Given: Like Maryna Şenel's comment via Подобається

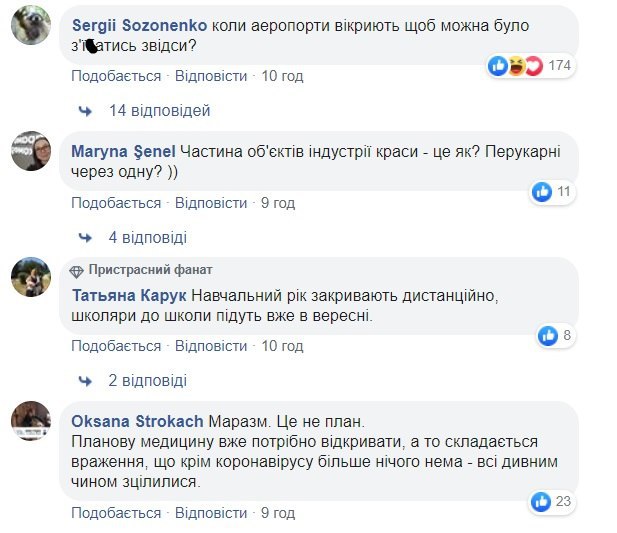Looking at the screenshot, I should pyautogui.click(x=116, y=203).
